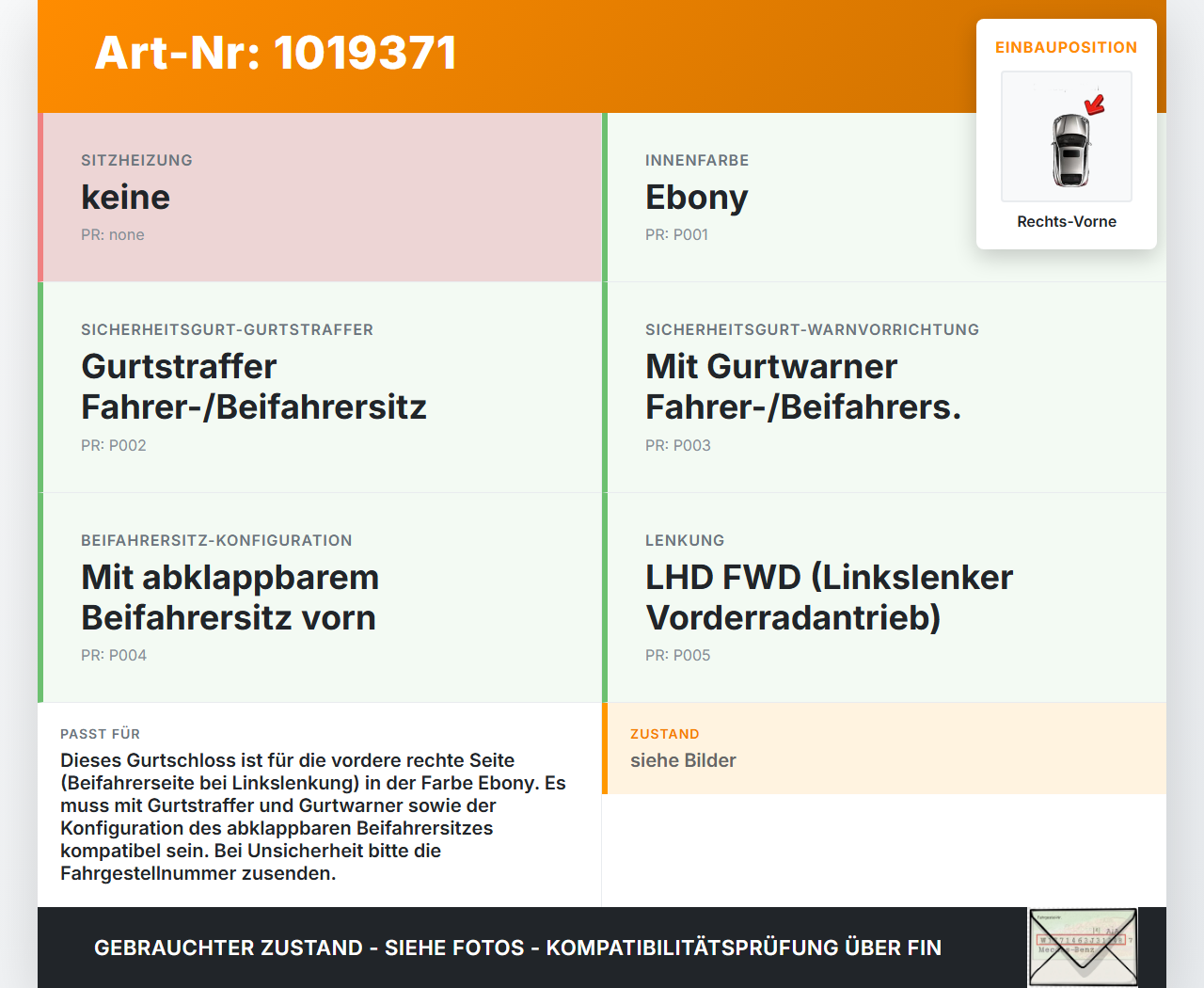1204x988 pixels.
Task: Click the INNENFARBE label
Action: pyautogui.click(x=697, y=160)
